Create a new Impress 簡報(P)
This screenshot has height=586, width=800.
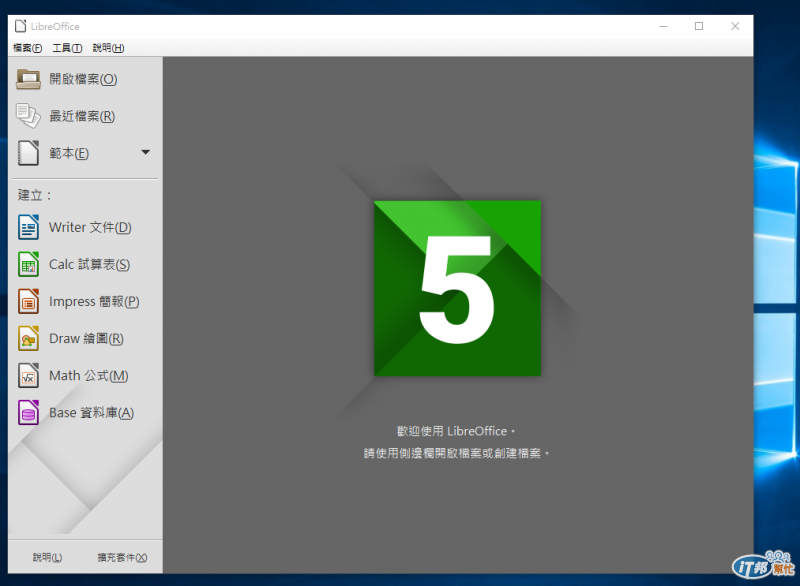tap(94, 301)
